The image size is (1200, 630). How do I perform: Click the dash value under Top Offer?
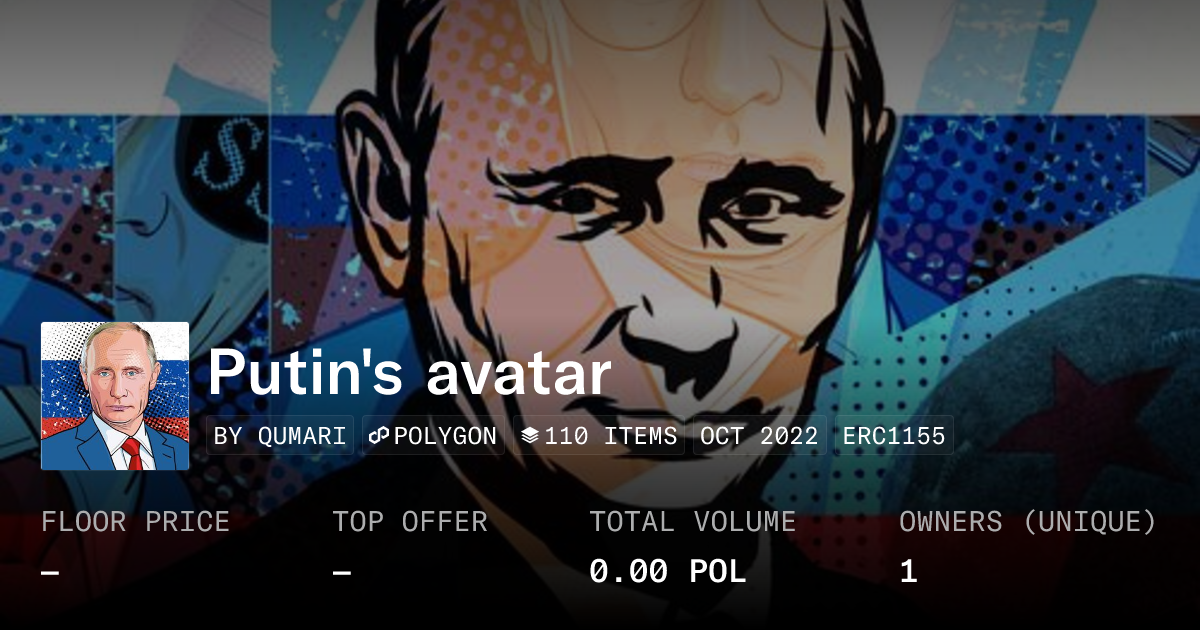pos(342,573)
